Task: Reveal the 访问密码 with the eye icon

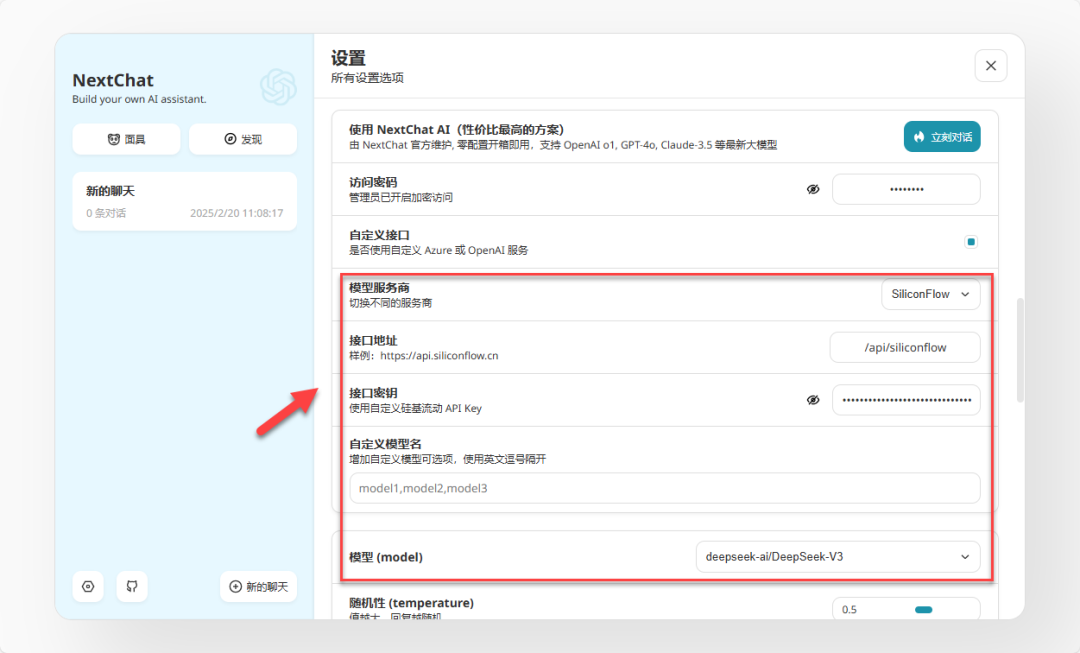Action: point(813,189)
